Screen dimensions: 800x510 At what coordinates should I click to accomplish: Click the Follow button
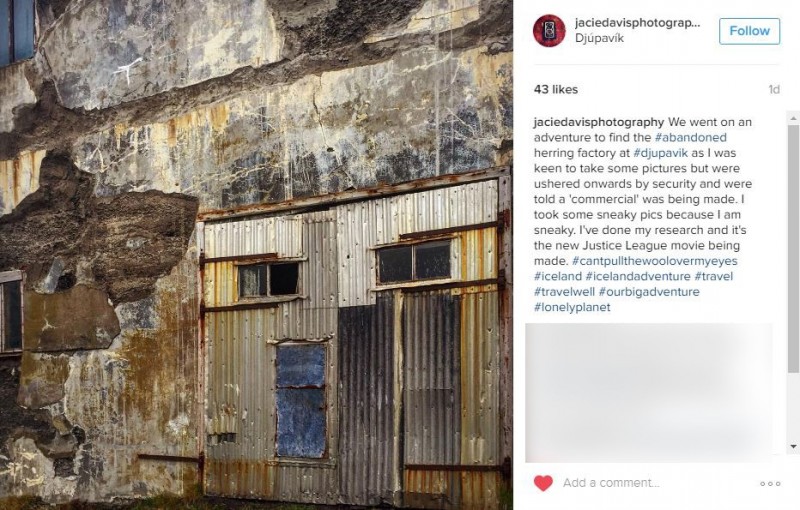click(749, 31)
